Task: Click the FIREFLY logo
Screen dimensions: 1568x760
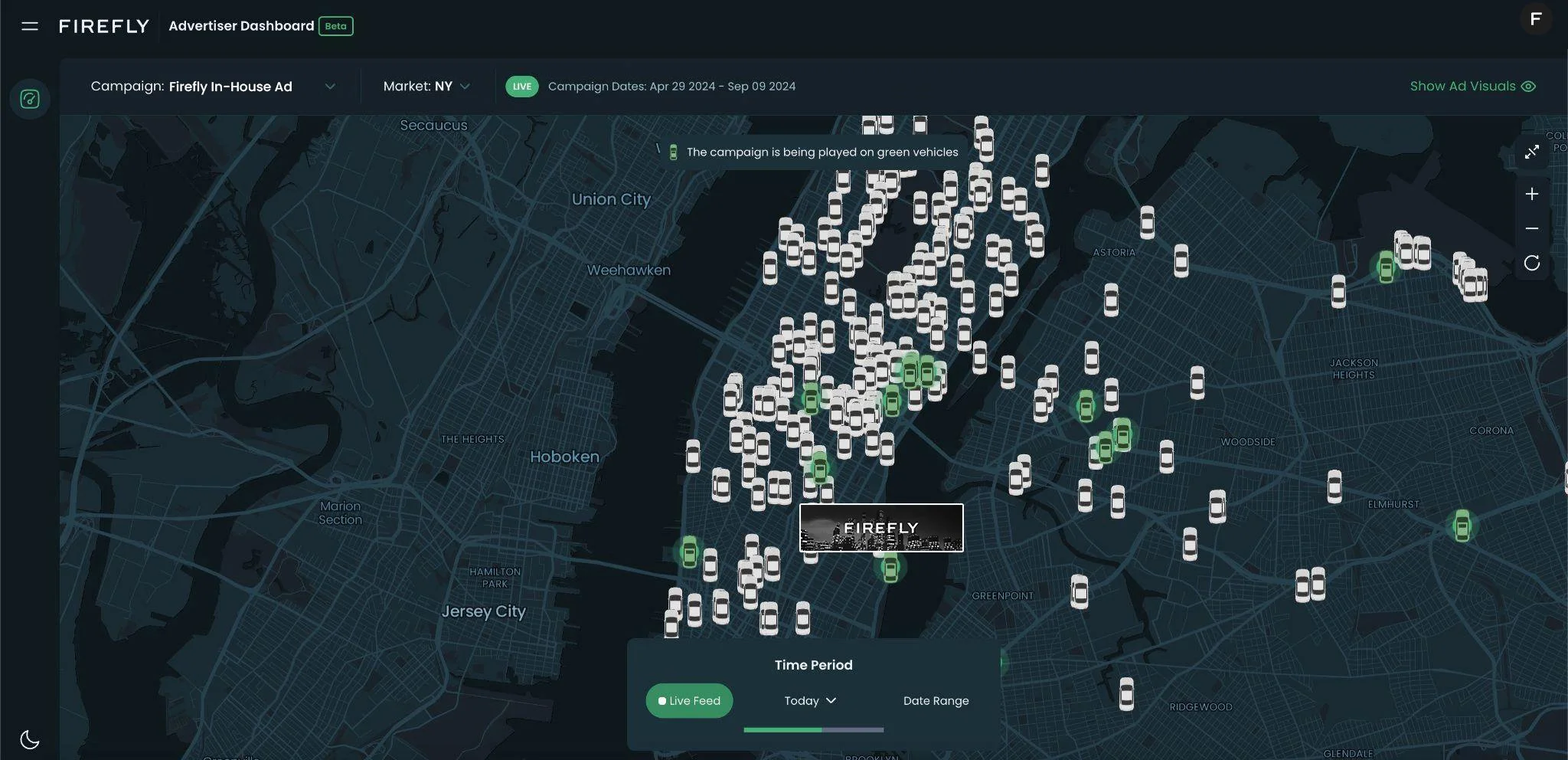Action: (x=105, y=25)
